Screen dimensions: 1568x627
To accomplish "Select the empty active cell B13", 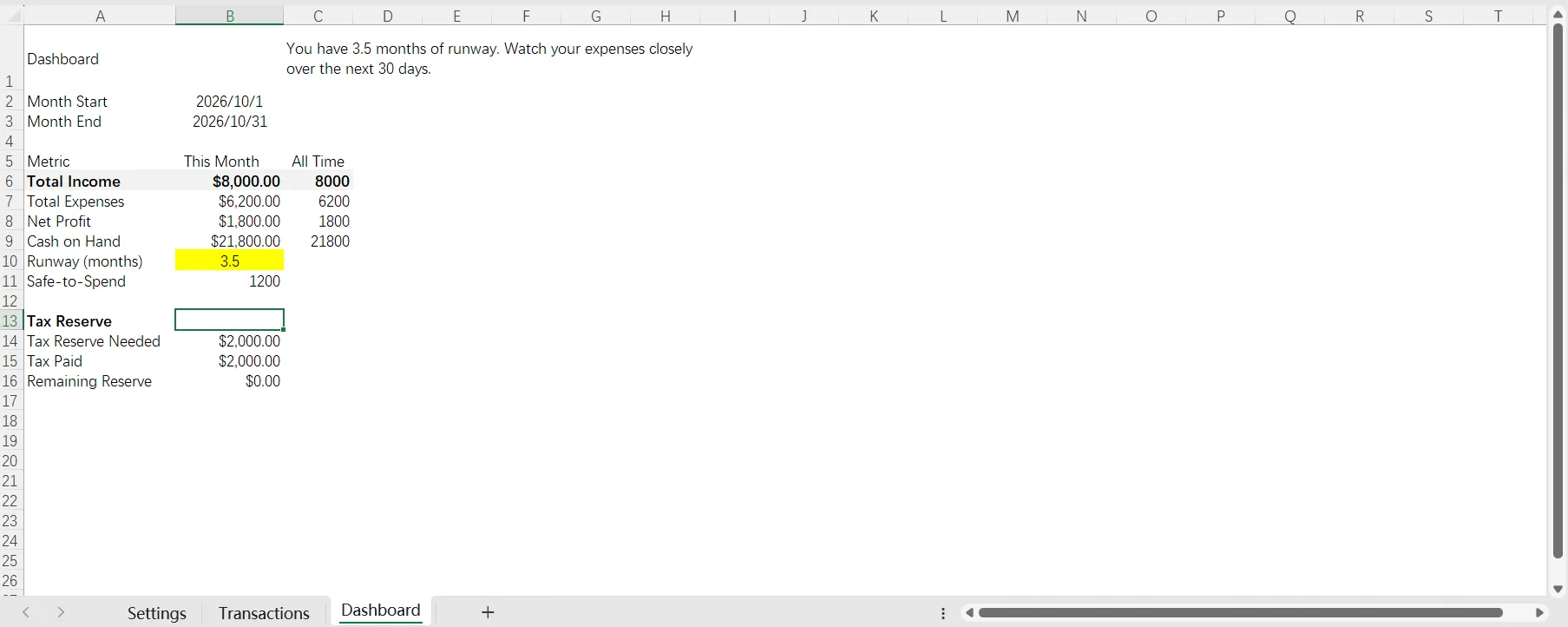I will [229, 320].
